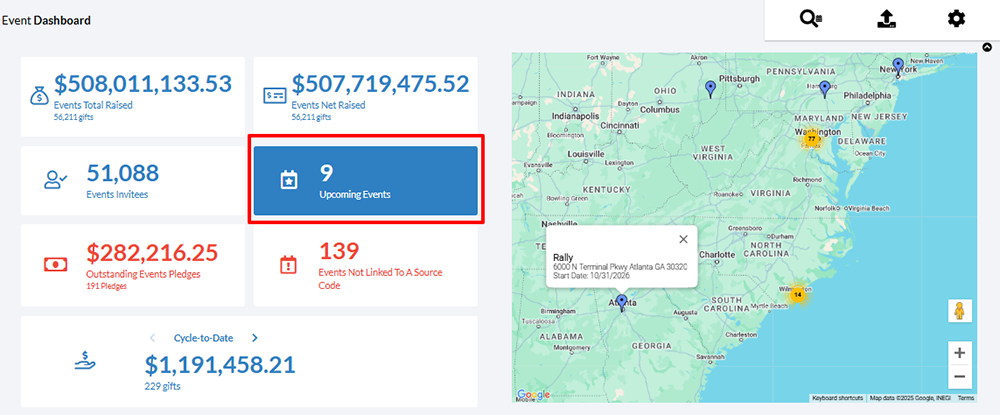Open the $508,011,133.53 Events Total Raised card

[133, 96]
